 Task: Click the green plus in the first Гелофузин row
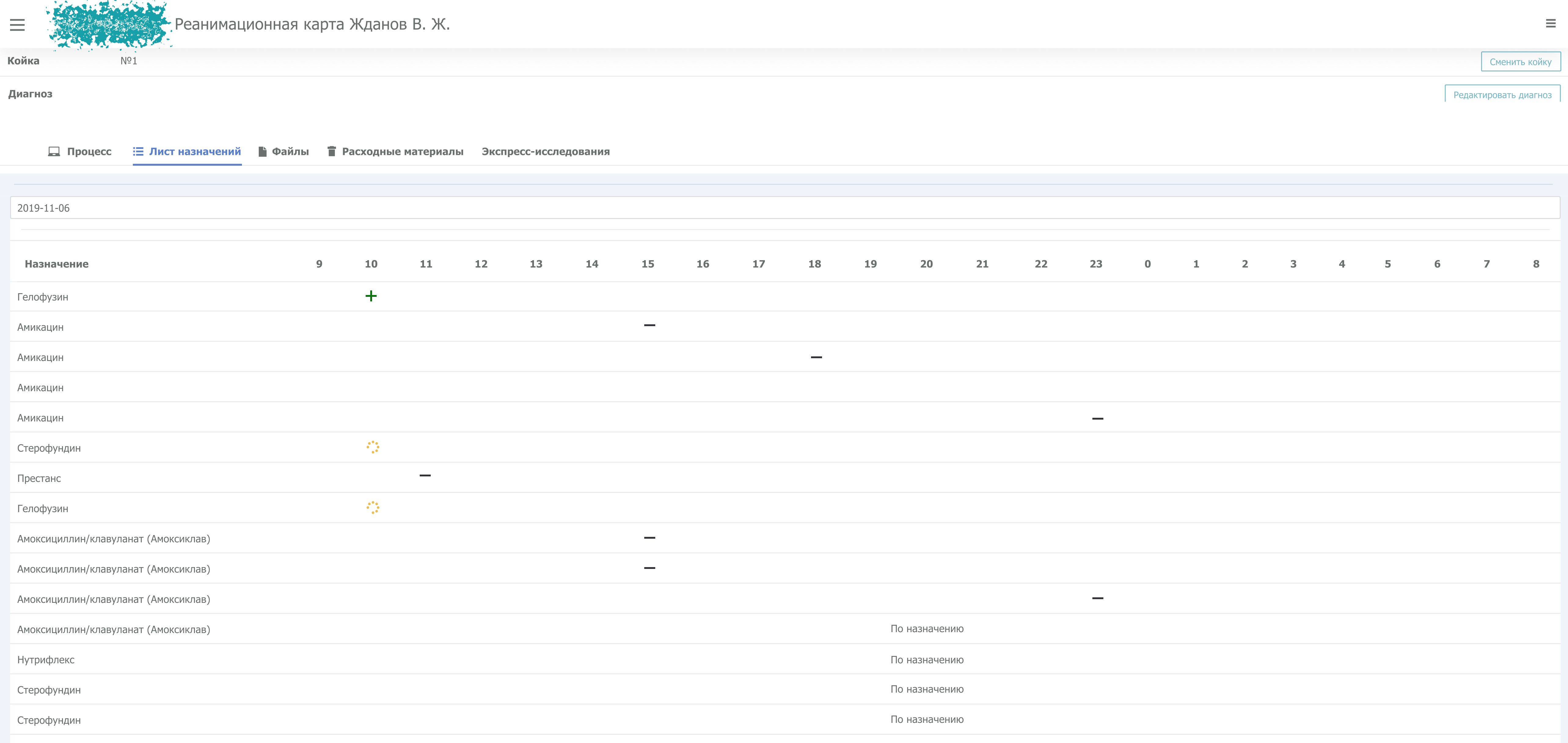pyautogui.click(x=371, y=296)
